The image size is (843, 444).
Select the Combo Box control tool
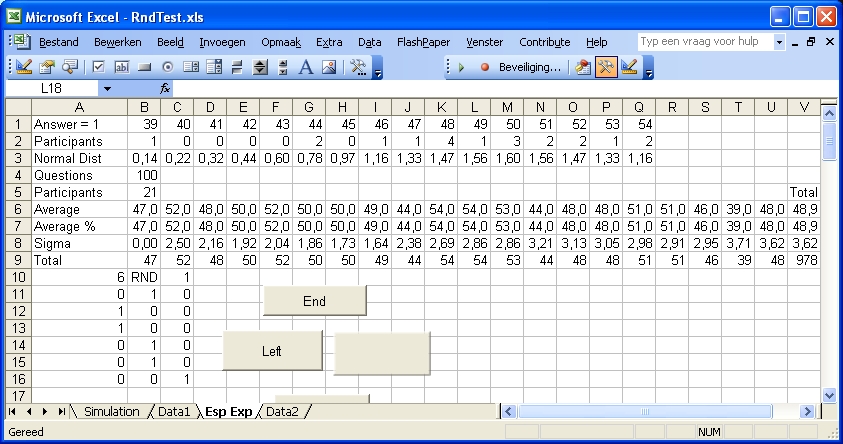214,67
